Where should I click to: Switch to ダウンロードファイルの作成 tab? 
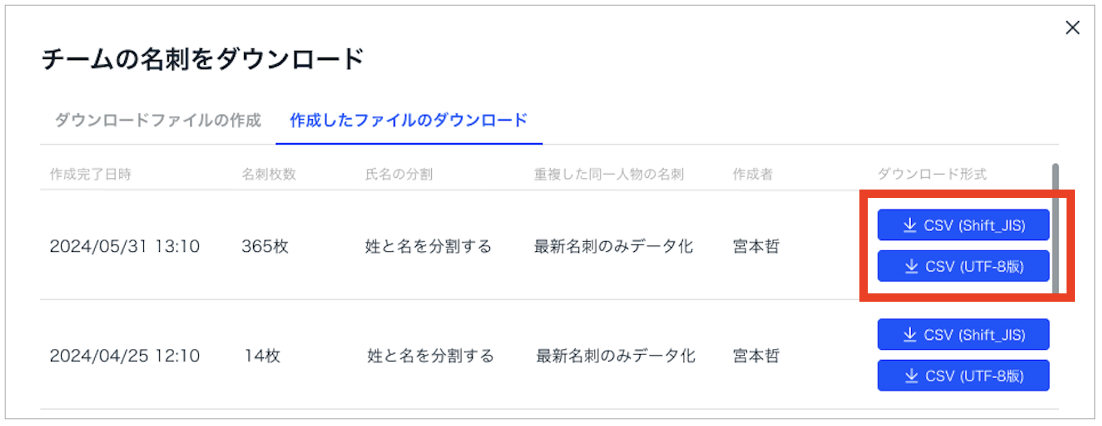click(x=157, y=120)
